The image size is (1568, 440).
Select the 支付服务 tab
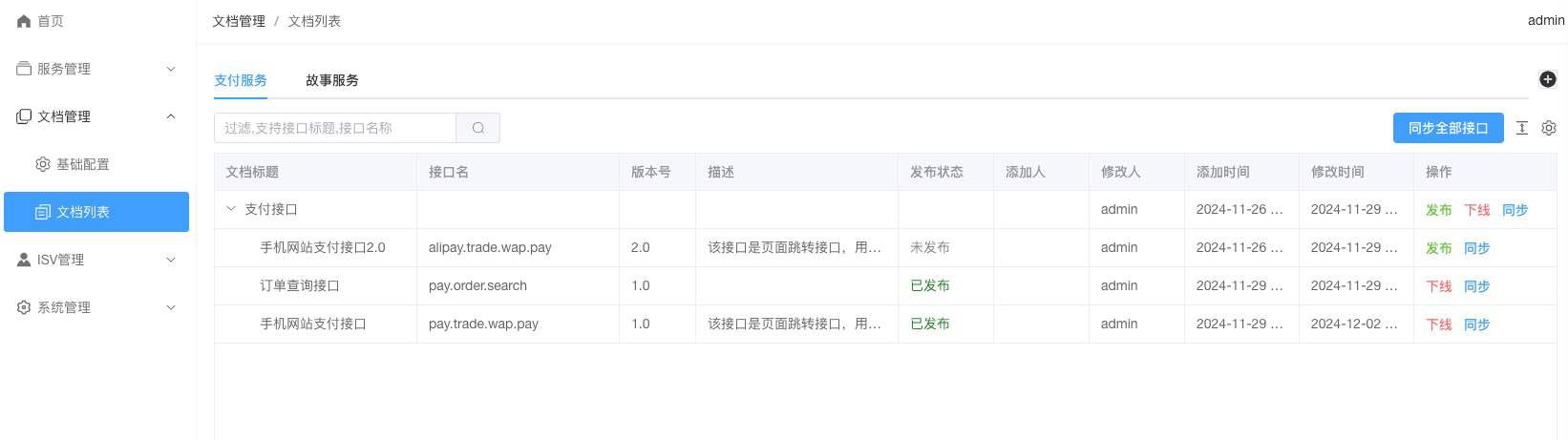pyautogui.click(x=241, y=80)
